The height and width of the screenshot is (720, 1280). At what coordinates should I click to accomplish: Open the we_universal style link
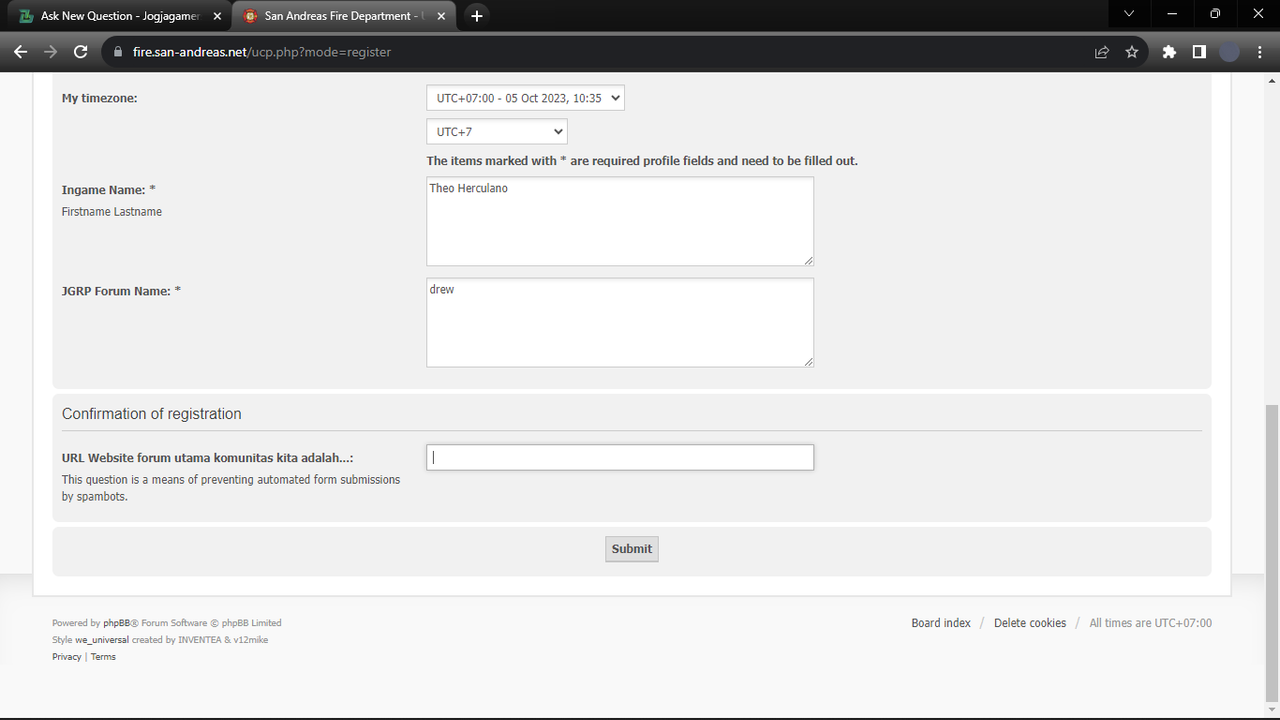tap(102, 640)
